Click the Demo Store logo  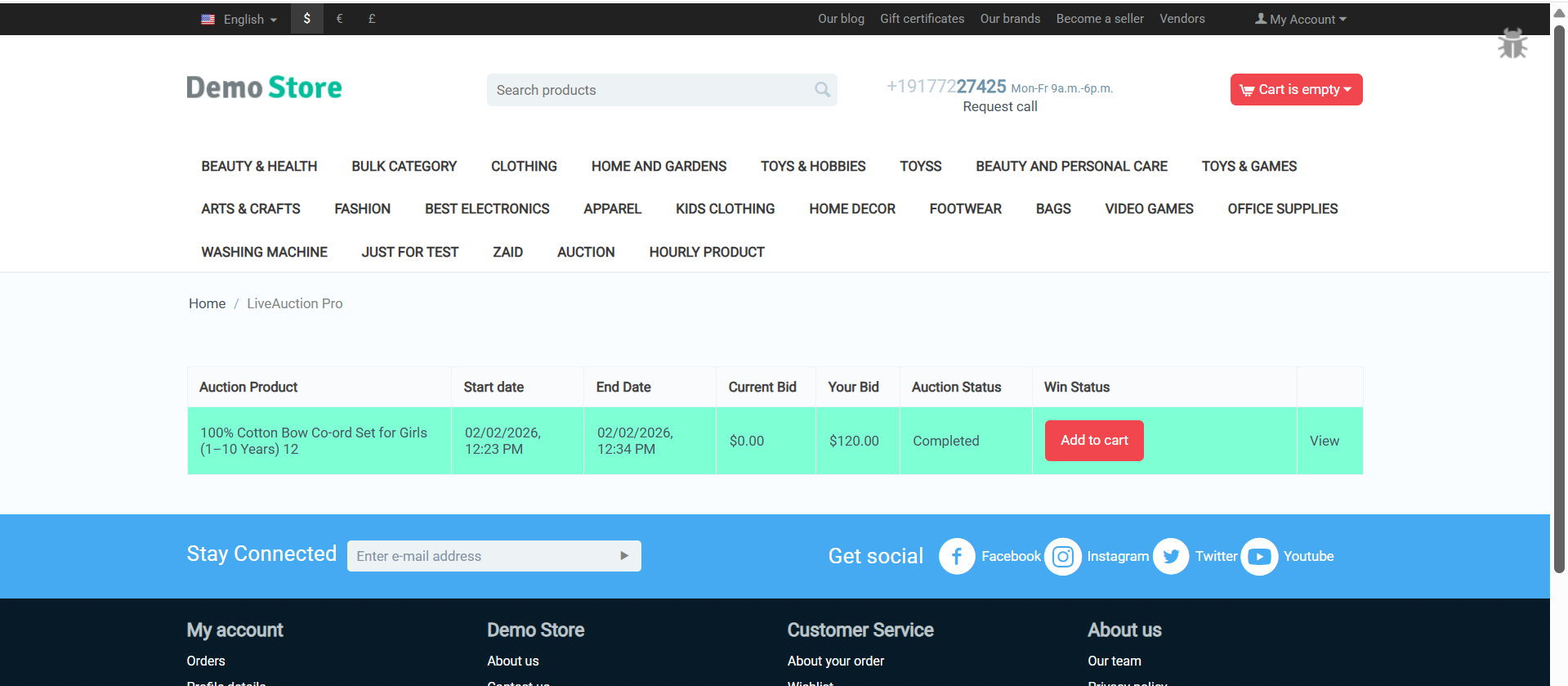[264, 87]
